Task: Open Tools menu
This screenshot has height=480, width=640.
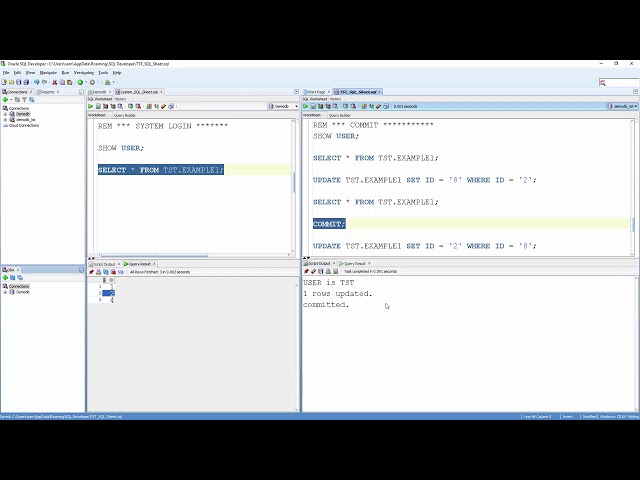Action: [x=103, y=73]
